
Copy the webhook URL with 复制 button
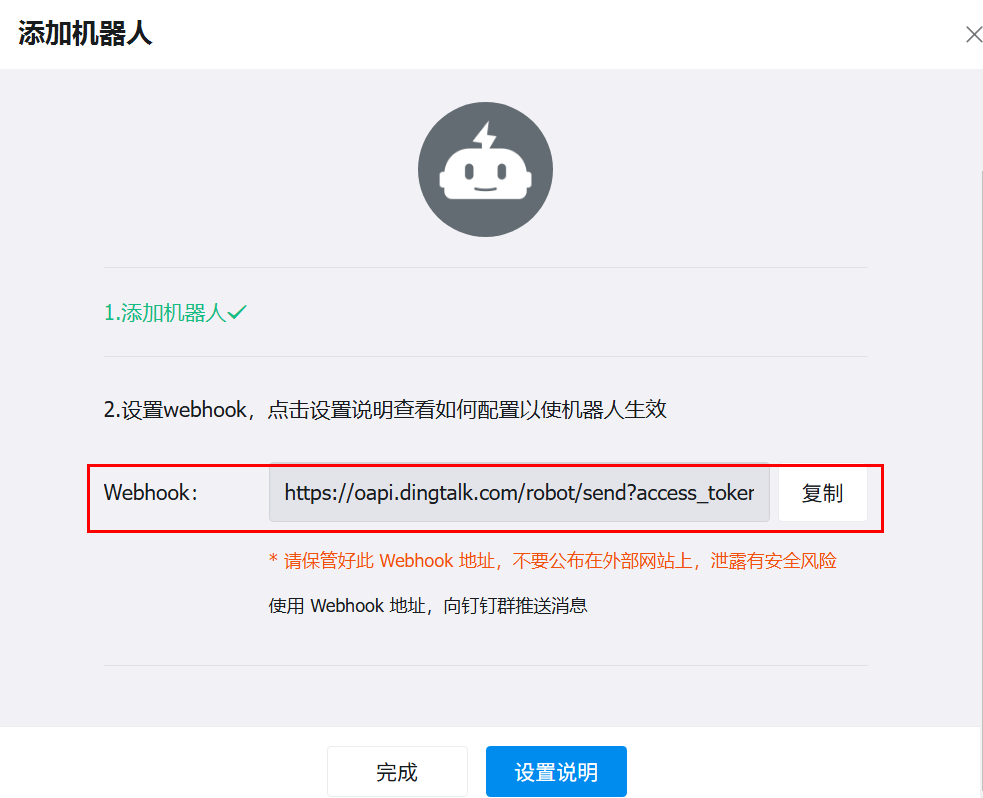pyautogui.click(x=822, y=493)
